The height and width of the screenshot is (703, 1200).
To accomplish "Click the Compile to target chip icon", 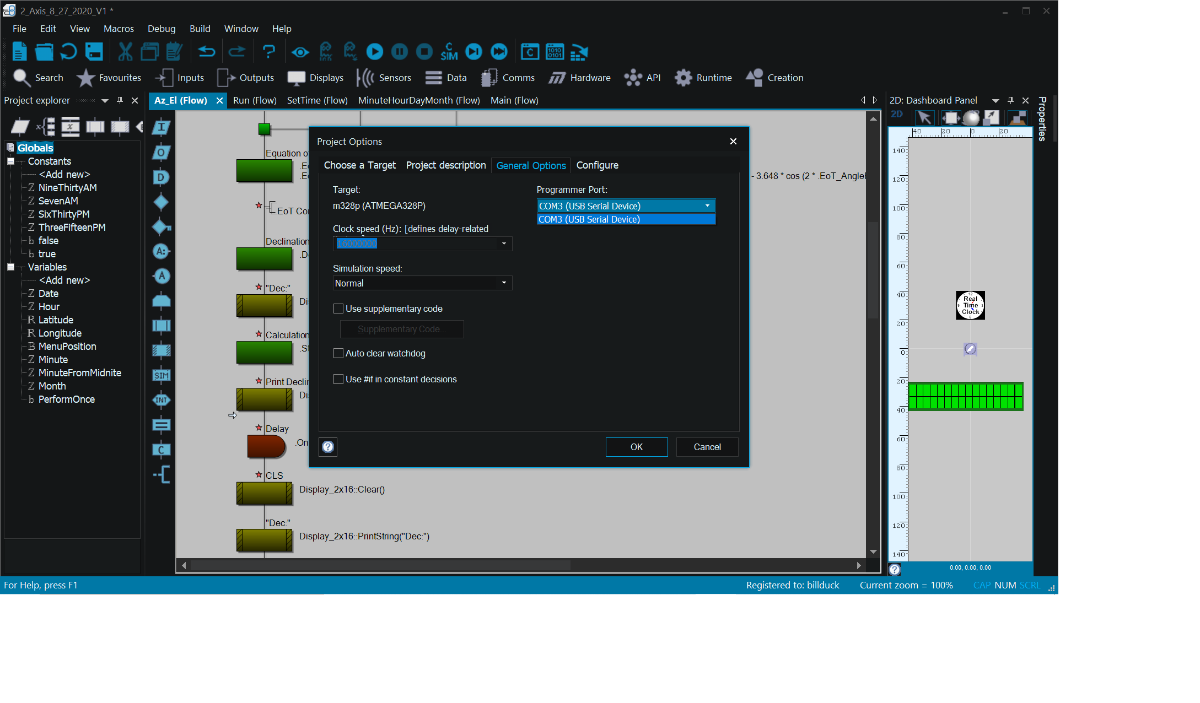I will [579, 52].
